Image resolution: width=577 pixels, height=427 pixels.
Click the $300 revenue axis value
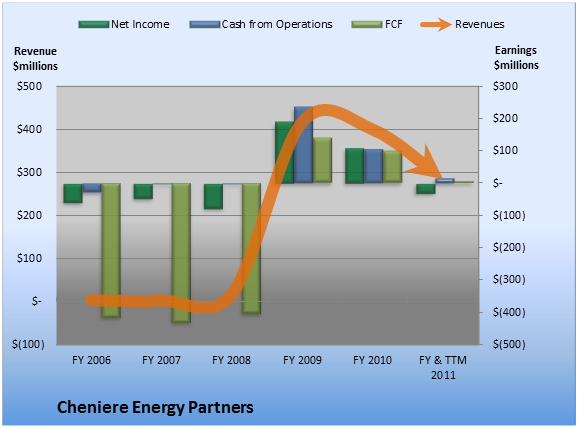click(29, 172)
